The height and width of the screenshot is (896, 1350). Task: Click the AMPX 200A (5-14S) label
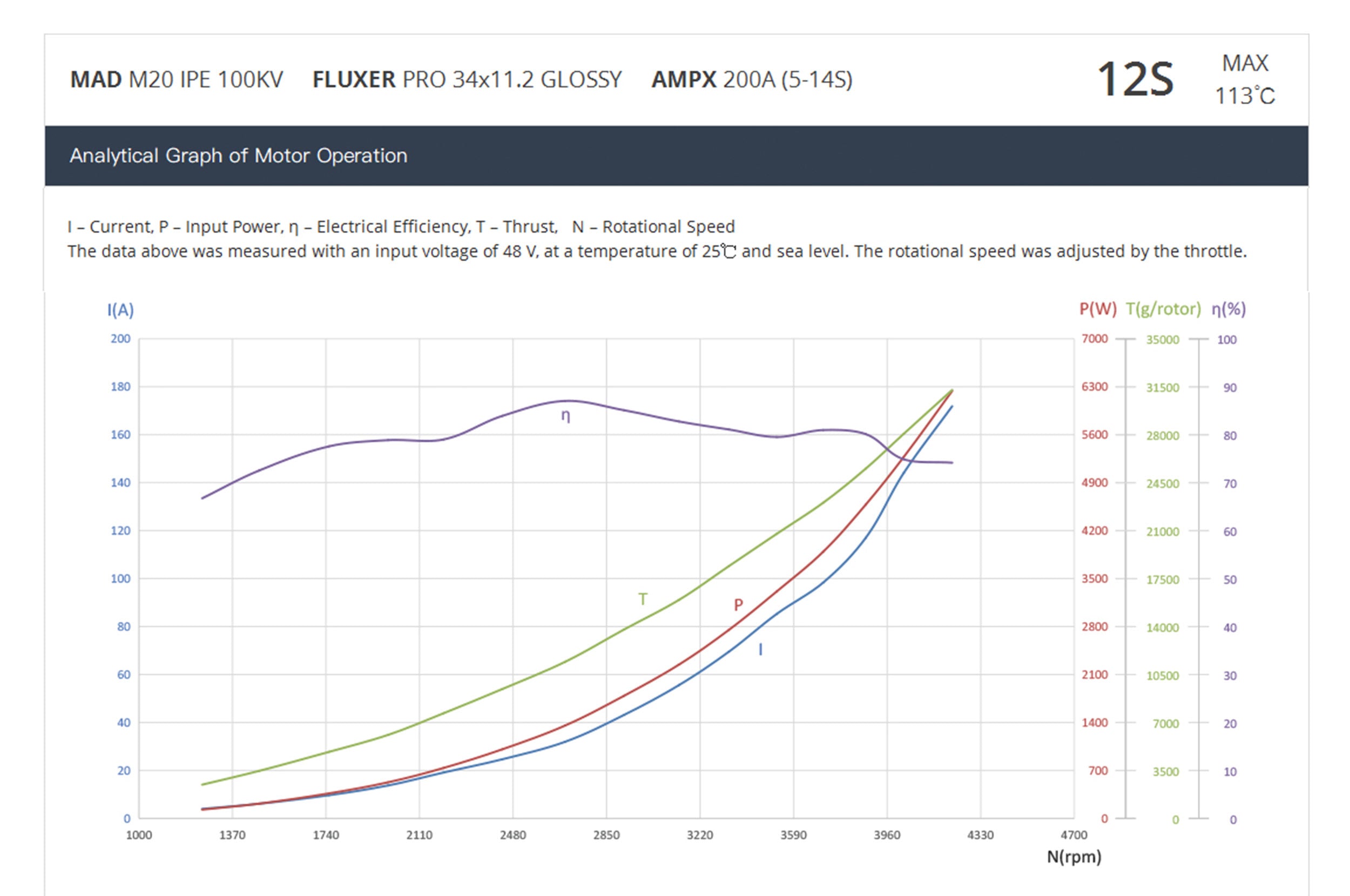click(751, 79)
